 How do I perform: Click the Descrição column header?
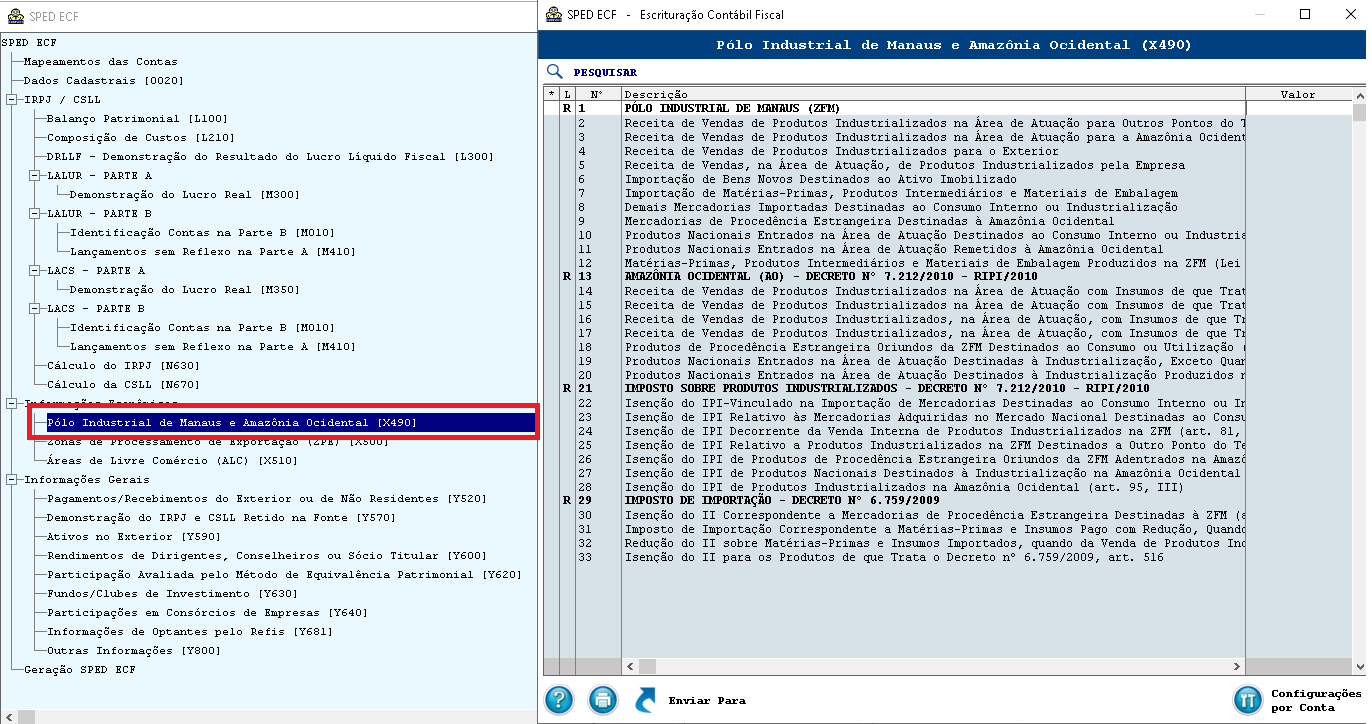933,94
